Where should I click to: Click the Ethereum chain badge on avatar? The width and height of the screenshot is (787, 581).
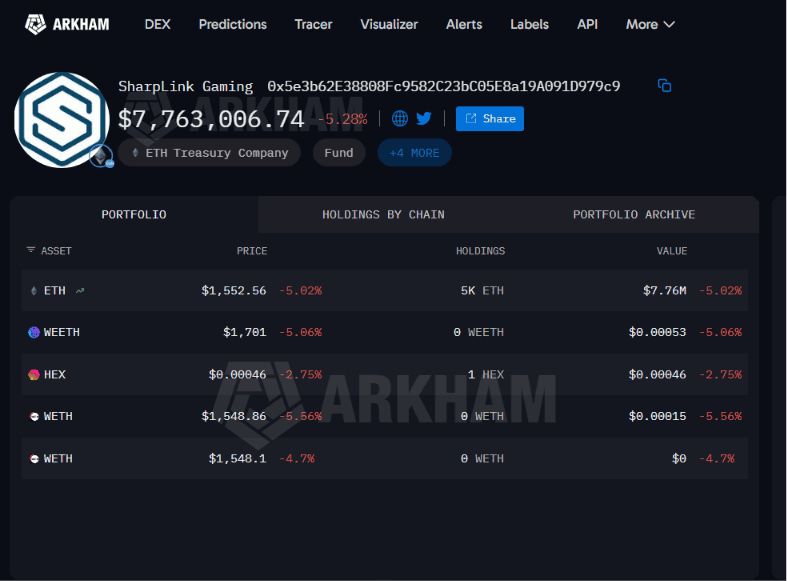(101, 157)
